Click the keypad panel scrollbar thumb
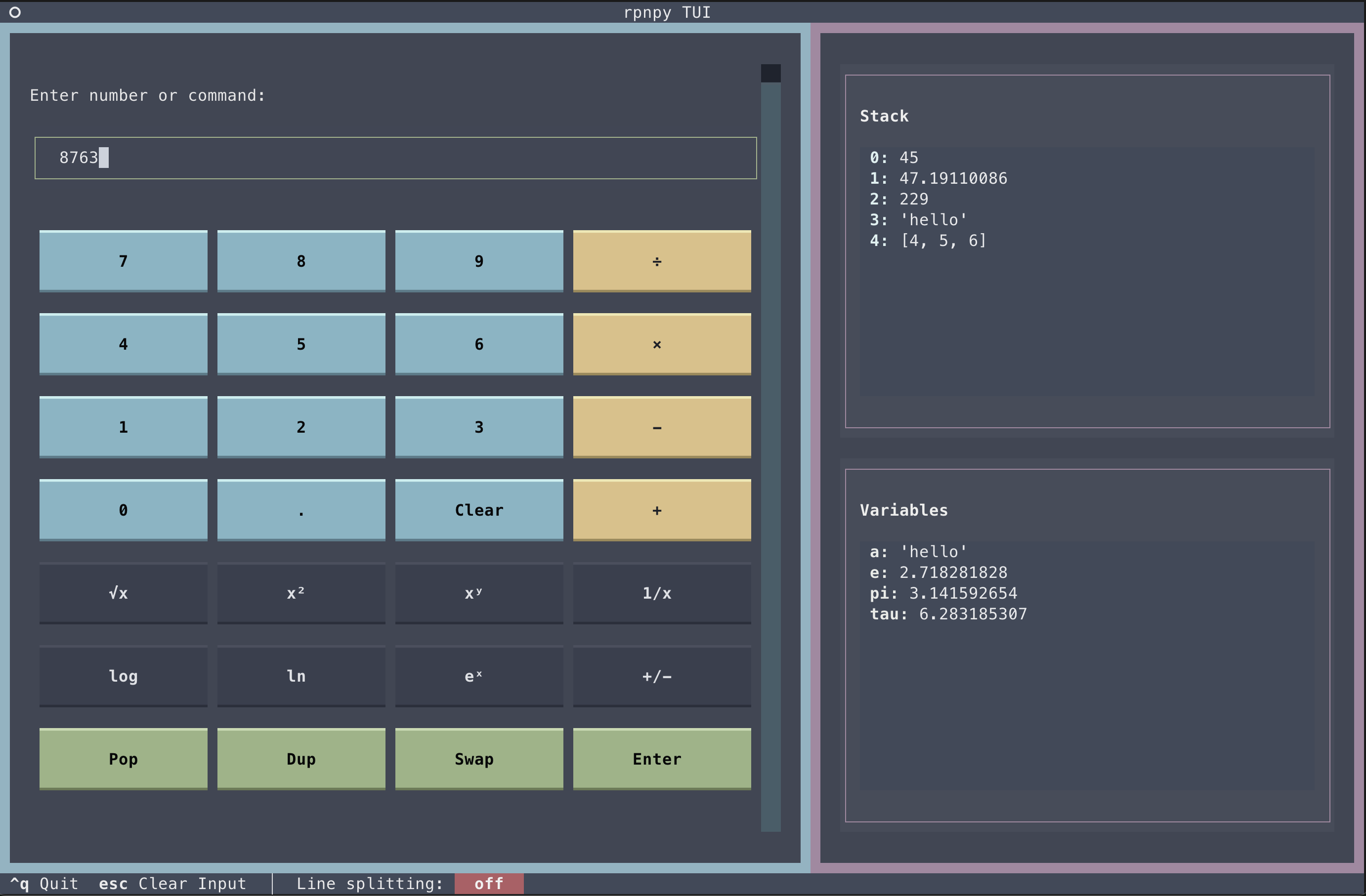This screenshot has width=1366, height=896. coord(770,73)
